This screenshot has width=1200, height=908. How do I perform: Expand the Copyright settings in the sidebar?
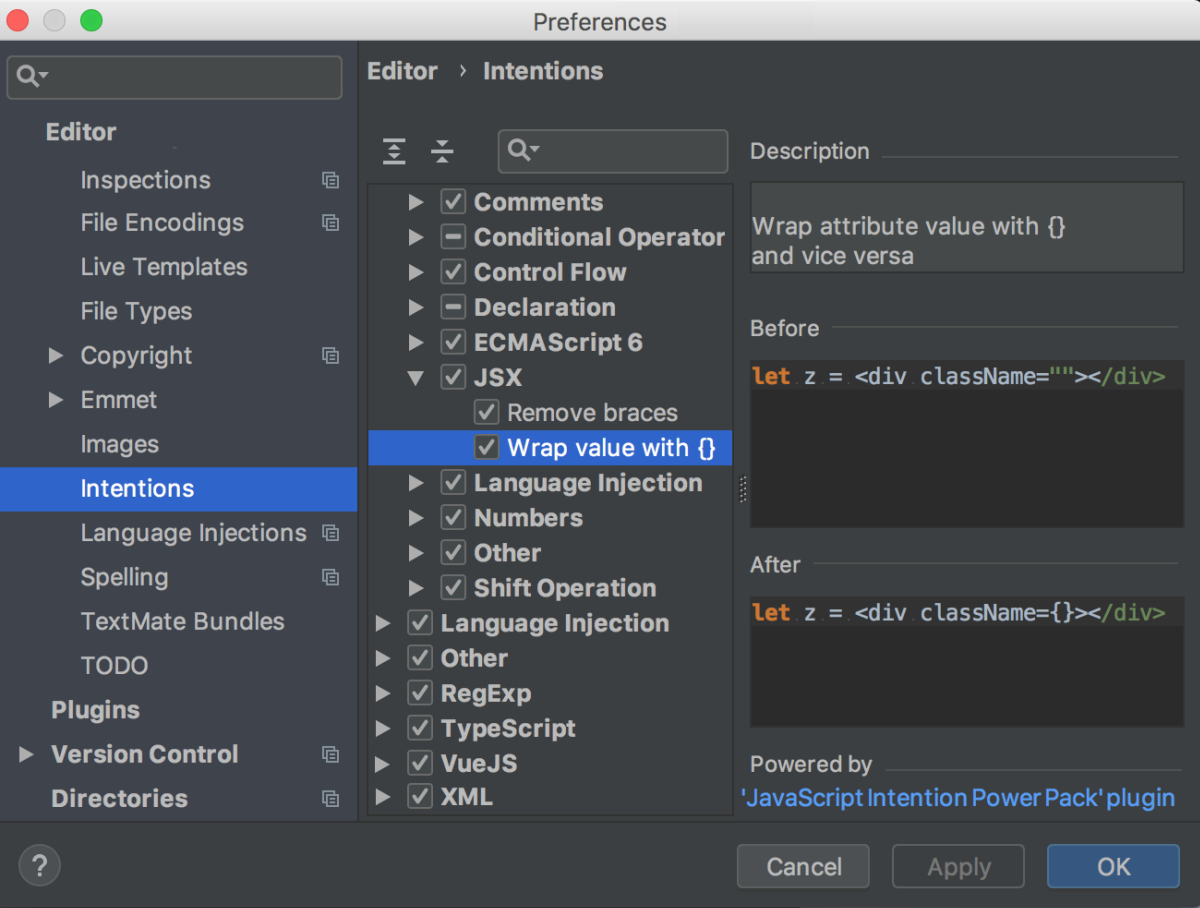pyautogui.click(x=56, y=355)
